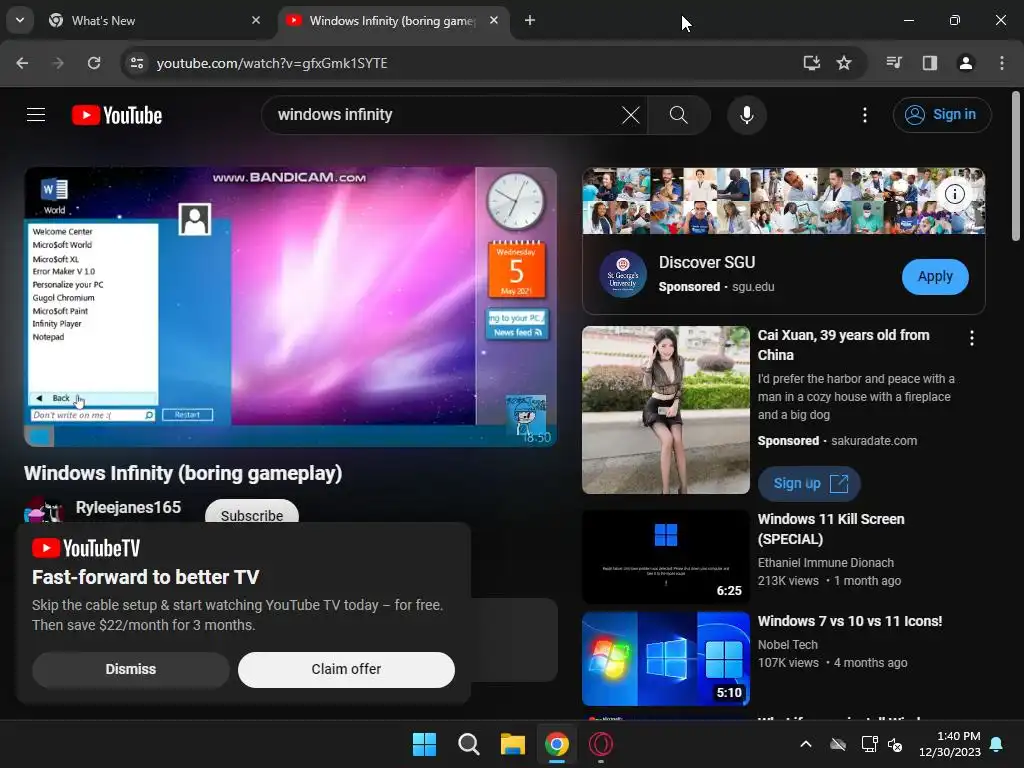Open the Windows Start menu
Viewport: 1024px width, 768px height.
coord(424,744)
